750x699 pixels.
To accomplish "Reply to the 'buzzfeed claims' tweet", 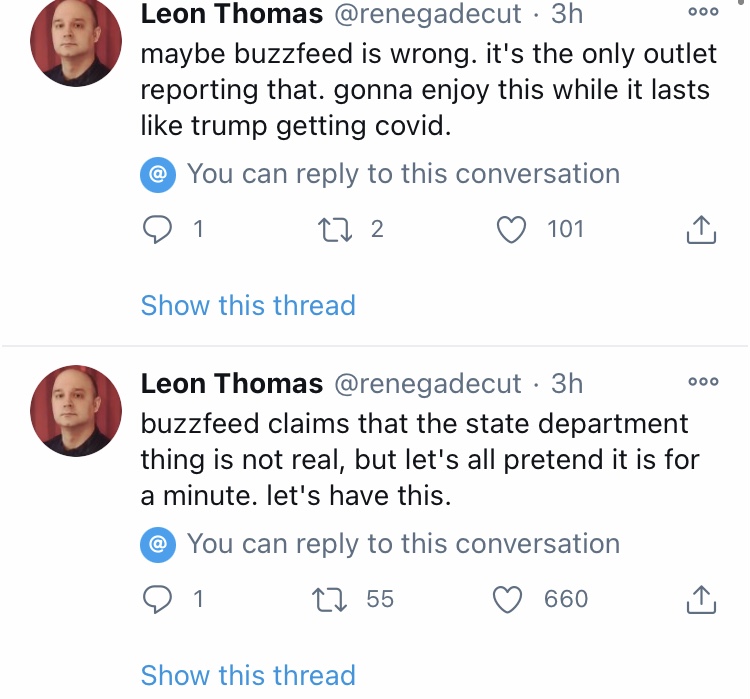I will pos(157,599).
